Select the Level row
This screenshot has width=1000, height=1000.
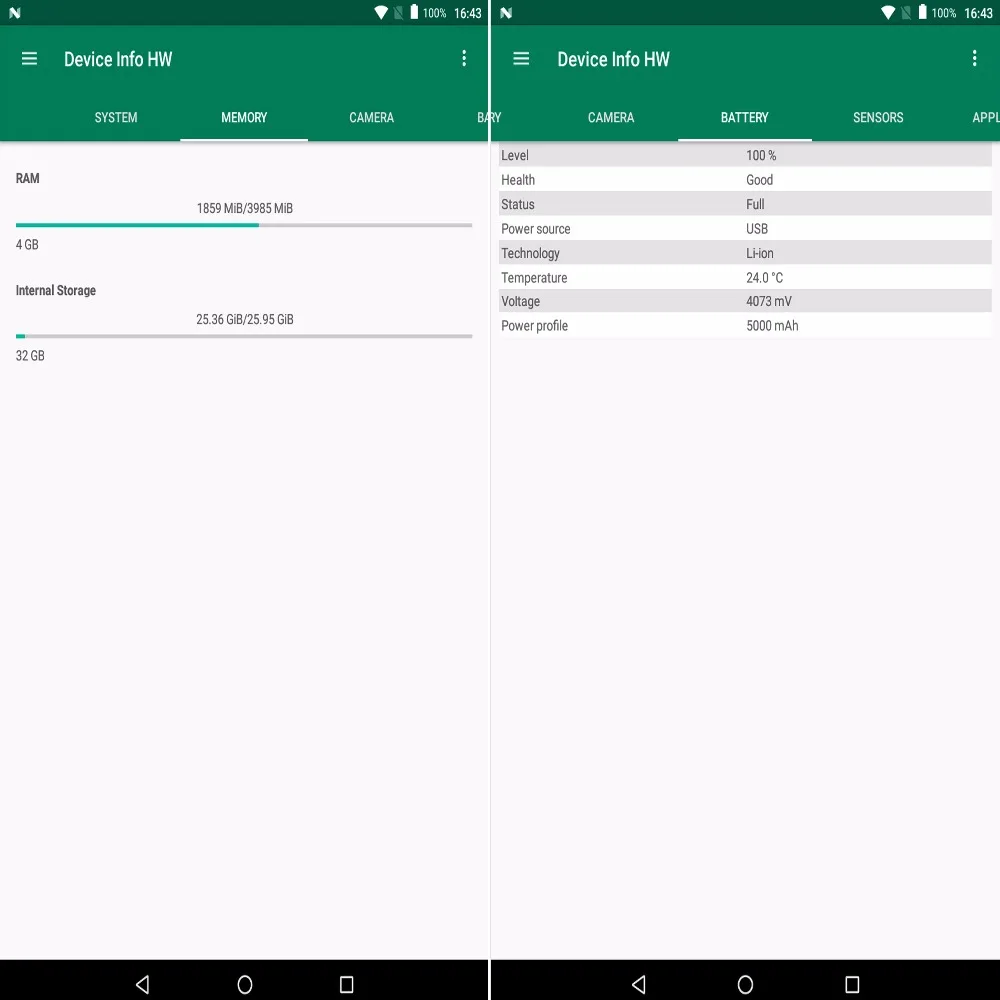pyautogui.click(x=745, y=156)
